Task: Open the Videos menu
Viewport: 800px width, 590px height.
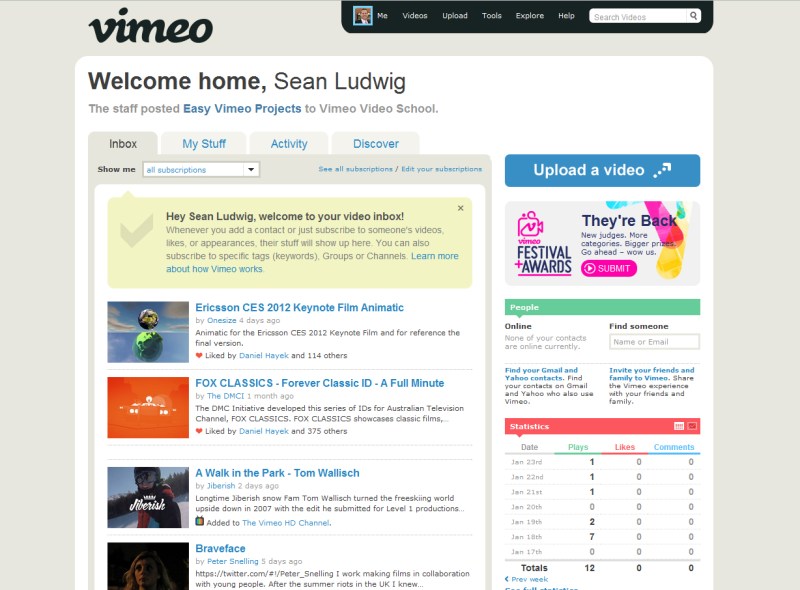Action: 415,16
